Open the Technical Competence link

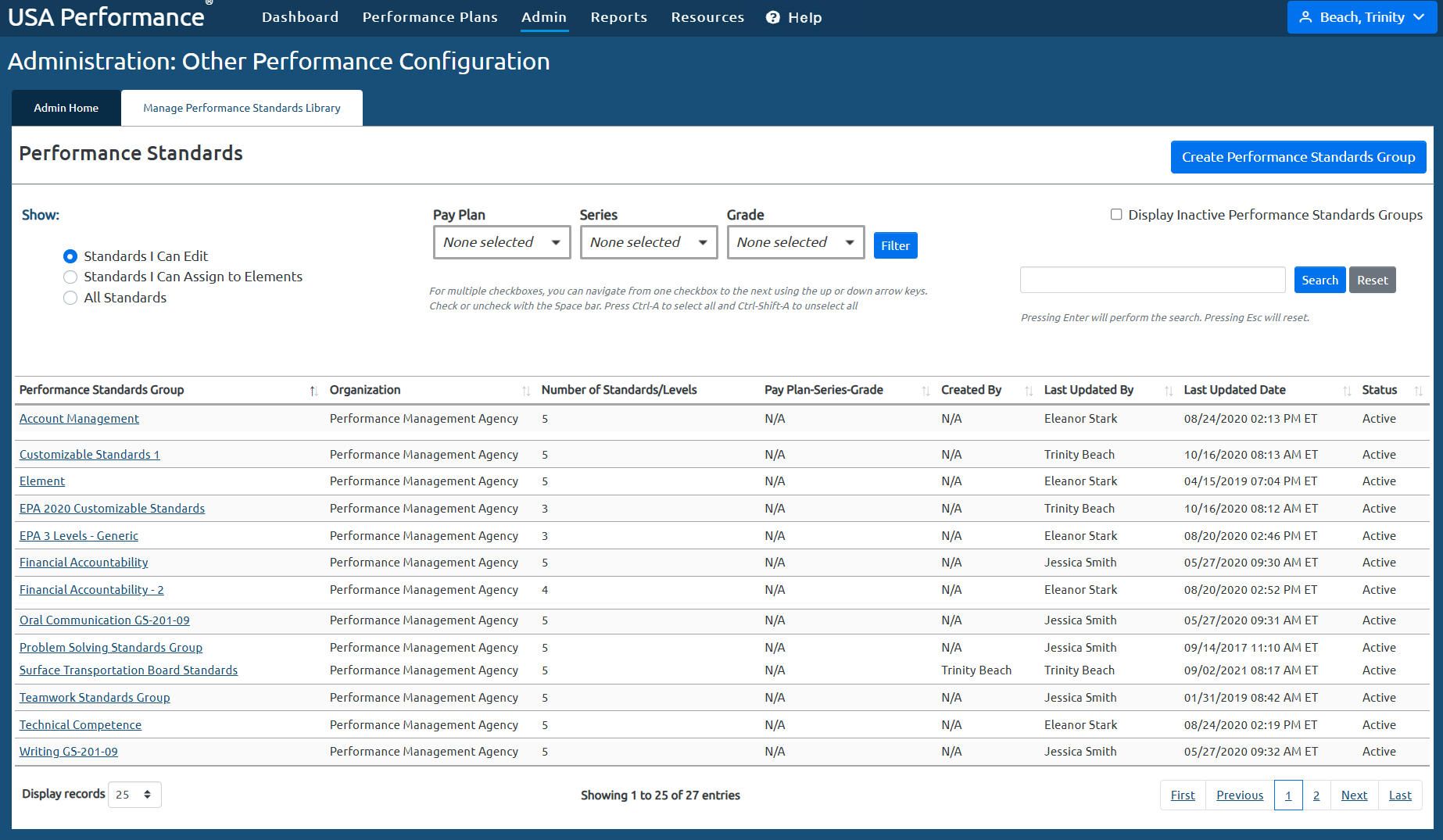click(81, 725)
